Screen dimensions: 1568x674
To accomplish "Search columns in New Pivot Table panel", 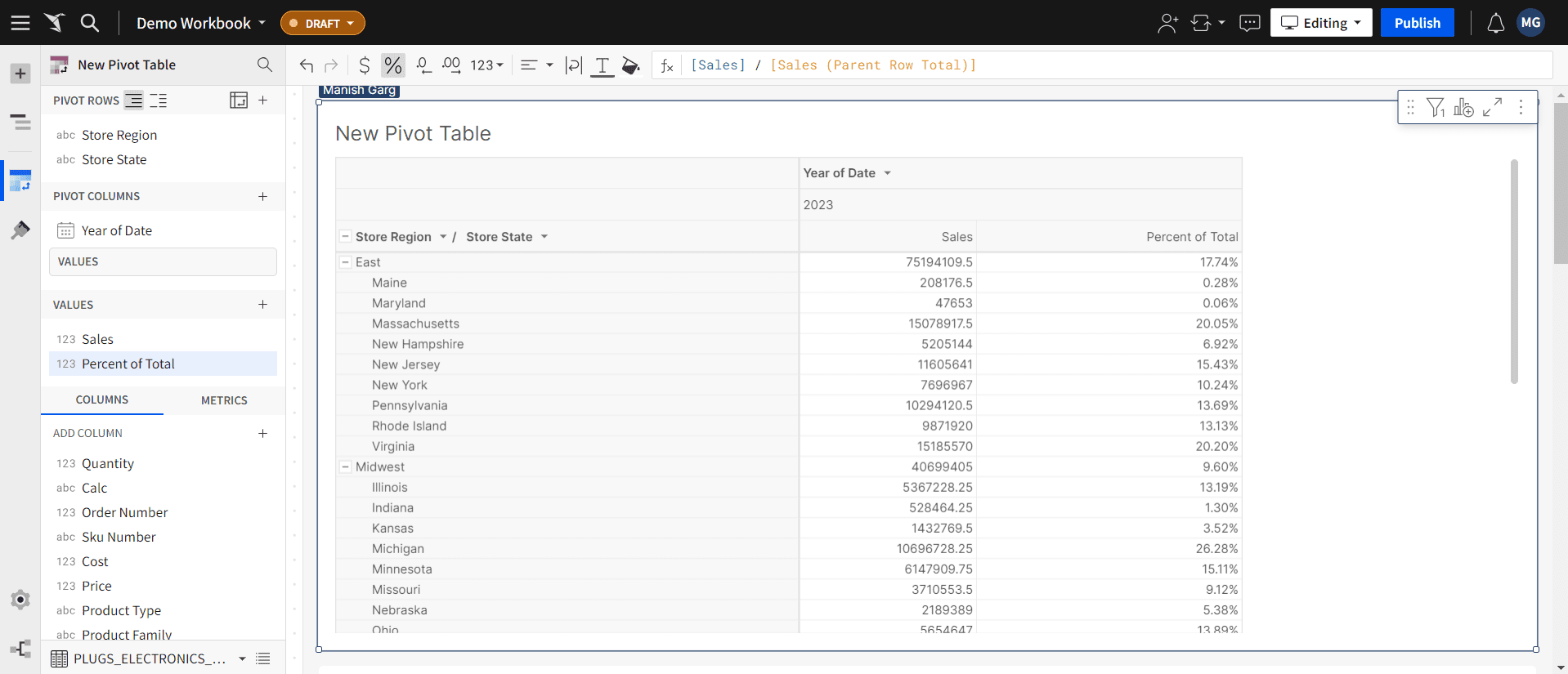I will [x=264, y=65].
